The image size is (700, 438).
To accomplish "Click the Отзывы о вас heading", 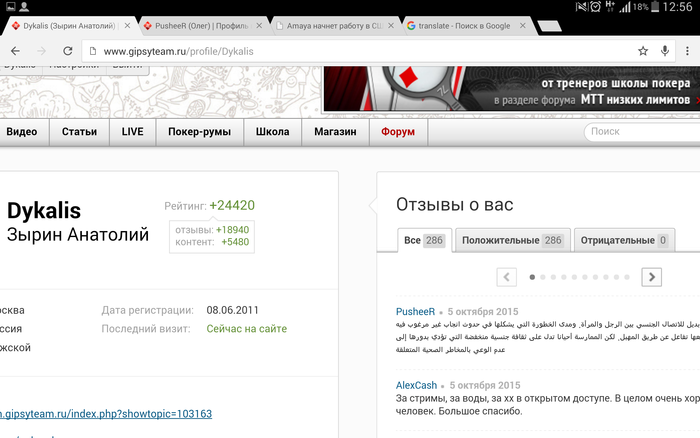I will coord(454,204).
